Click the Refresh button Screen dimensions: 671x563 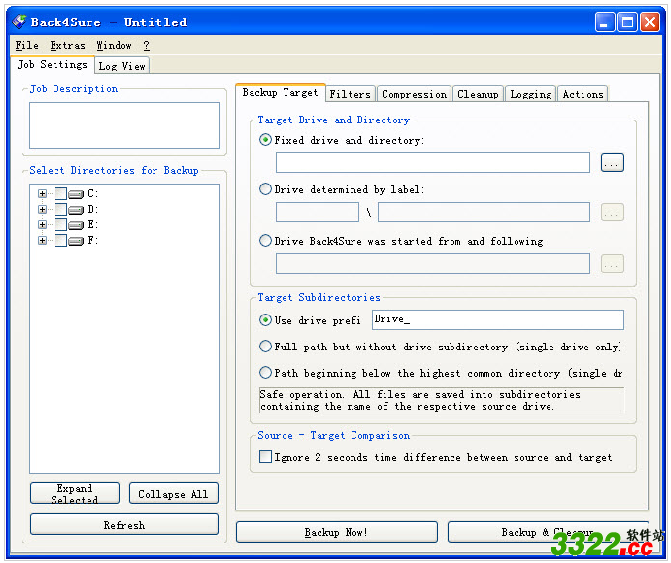tap(124, 524)
